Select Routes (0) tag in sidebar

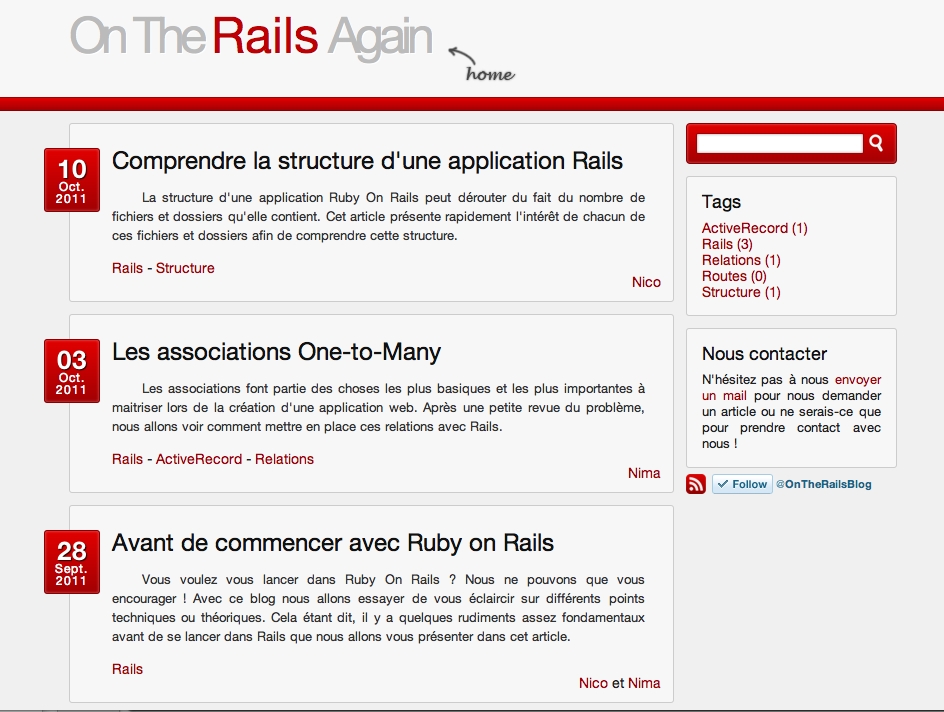[x=734, y=276]
